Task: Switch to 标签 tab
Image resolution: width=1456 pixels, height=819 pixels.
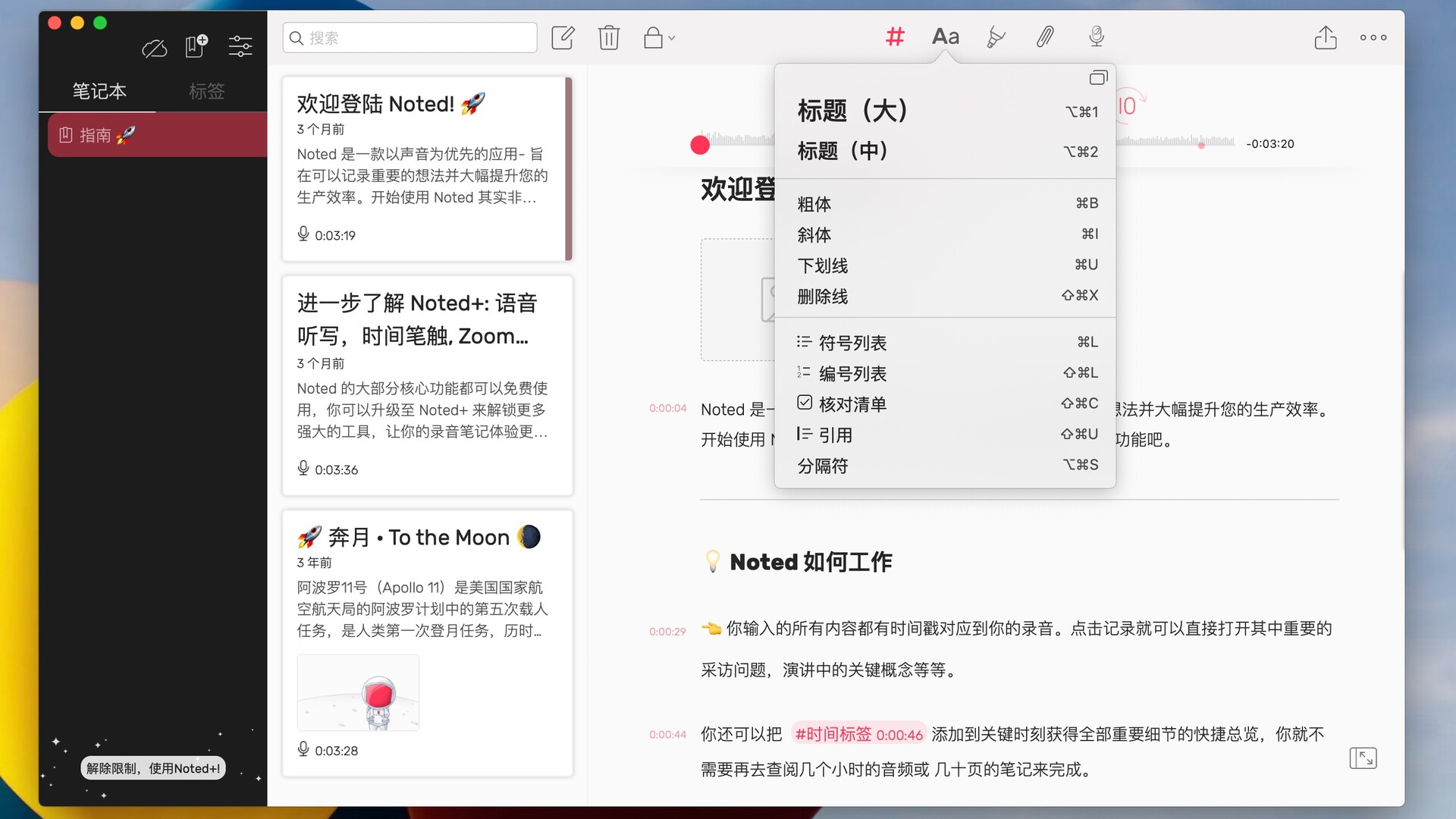Action: pyautogui.click(x=207, y=91)
